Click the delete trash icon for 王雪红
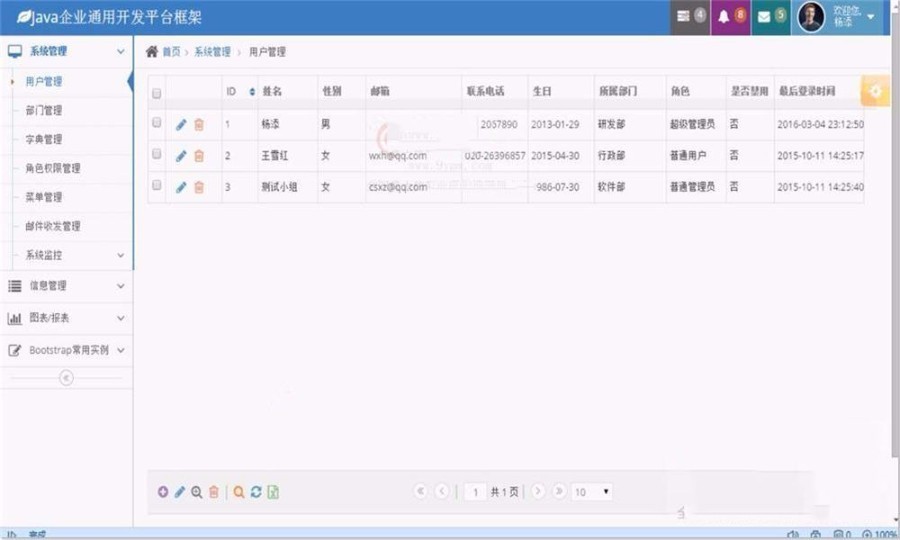 point(199,156)
